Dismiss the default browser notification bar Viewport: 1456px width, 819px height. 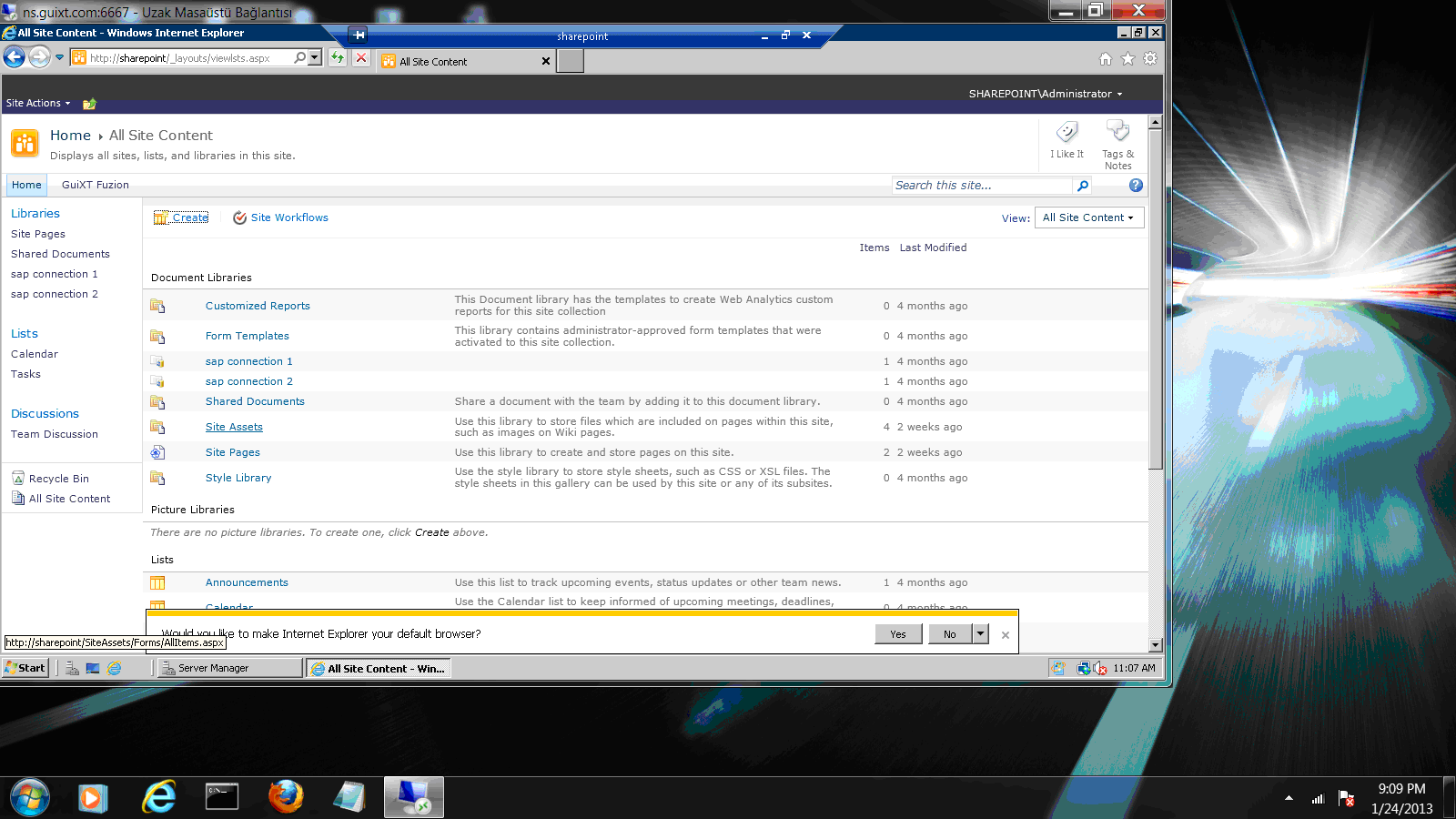tap(1006, 635)
